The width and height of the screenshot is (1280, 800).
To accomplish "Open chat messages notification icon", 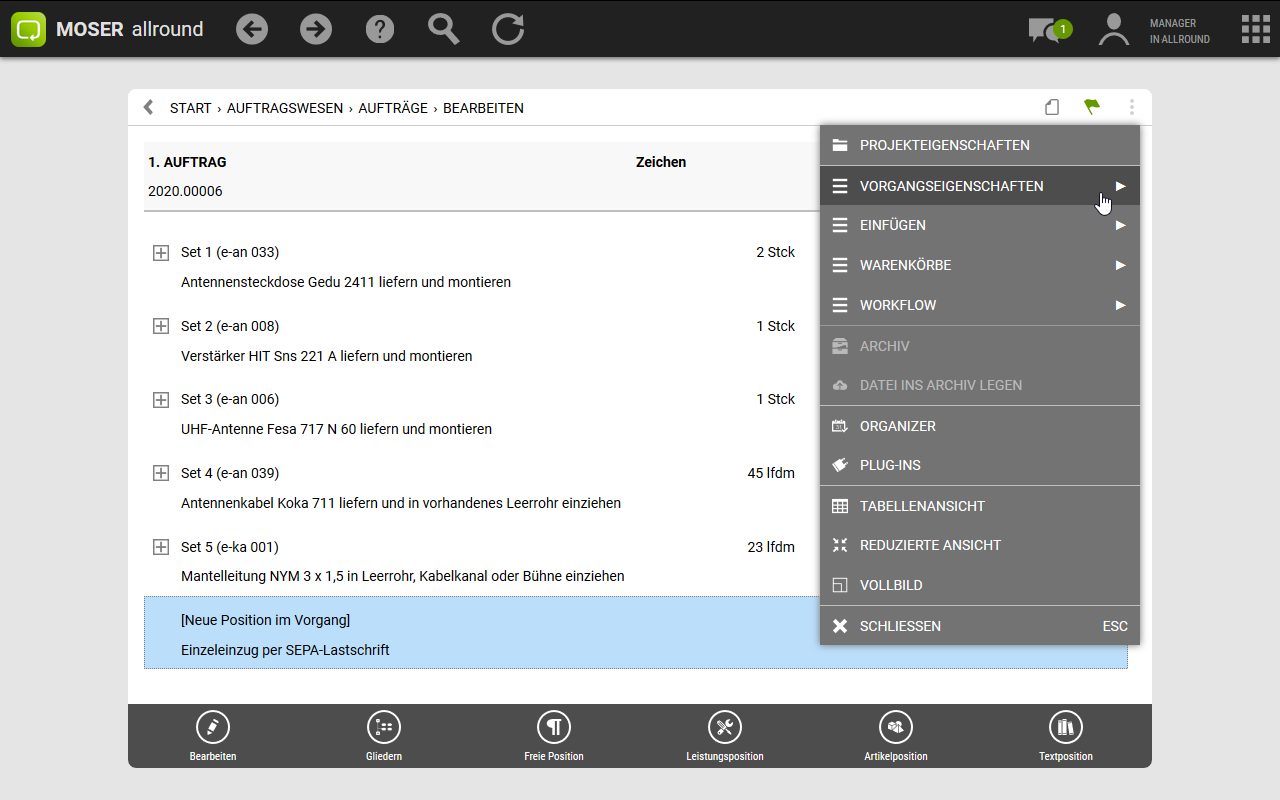I will (x=1047, y=30).
